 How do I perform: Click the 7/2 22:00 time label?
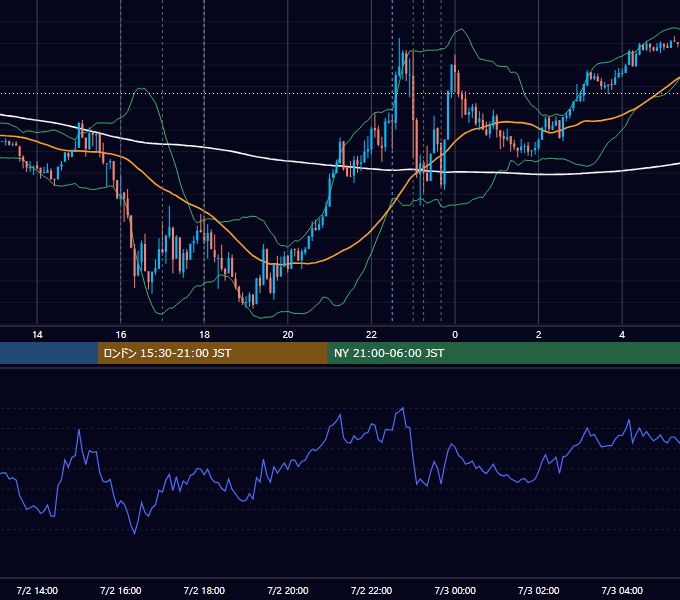pyautogui.click(x=371, y=590)
